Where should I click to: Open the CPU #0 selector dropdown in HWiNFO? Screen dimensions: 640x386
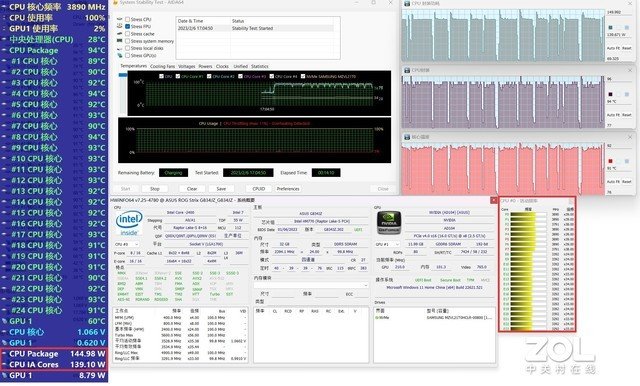pyautogui.click(x=127, y=244)
